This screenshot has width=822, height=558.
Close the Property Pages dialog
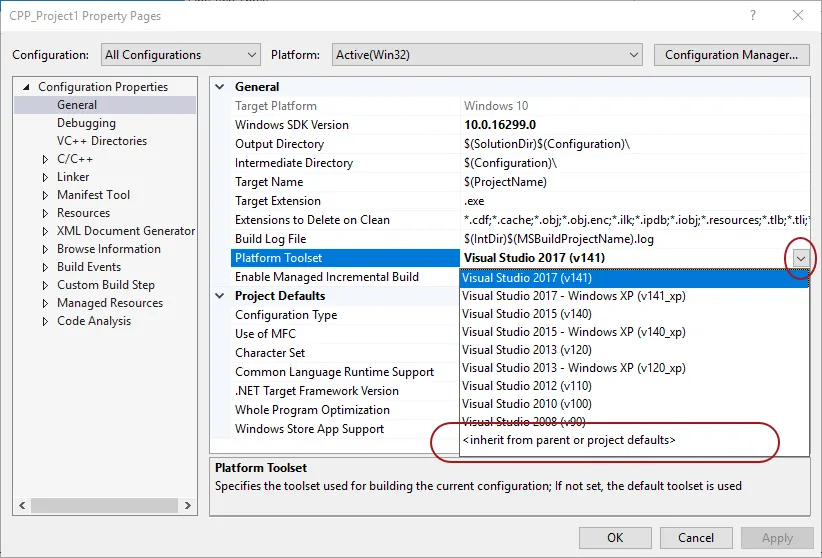[x=798, y=15]
